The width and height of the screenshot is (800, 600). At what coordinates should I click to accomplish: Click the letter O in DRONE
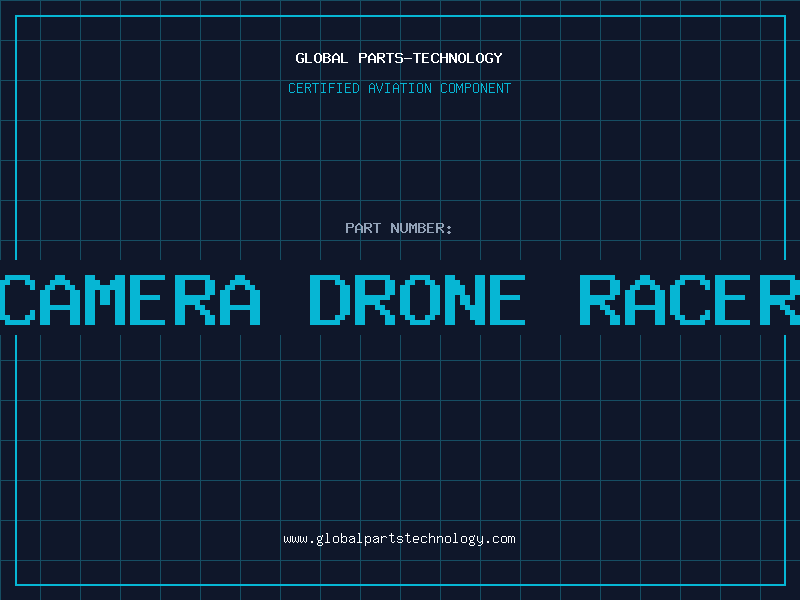(x=445, y=300)
